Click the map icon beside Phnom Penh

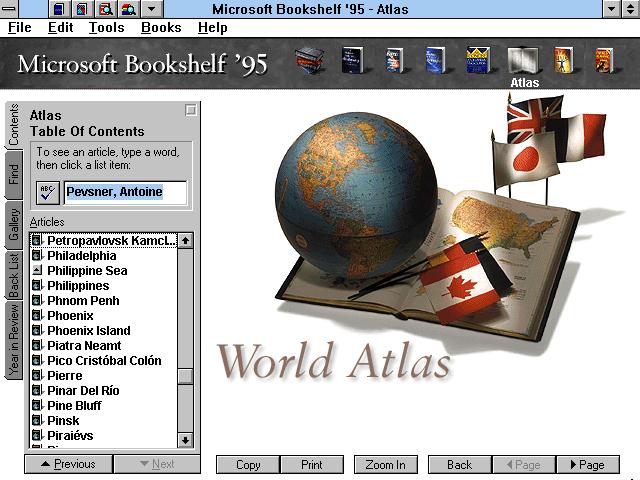[37, 300]
